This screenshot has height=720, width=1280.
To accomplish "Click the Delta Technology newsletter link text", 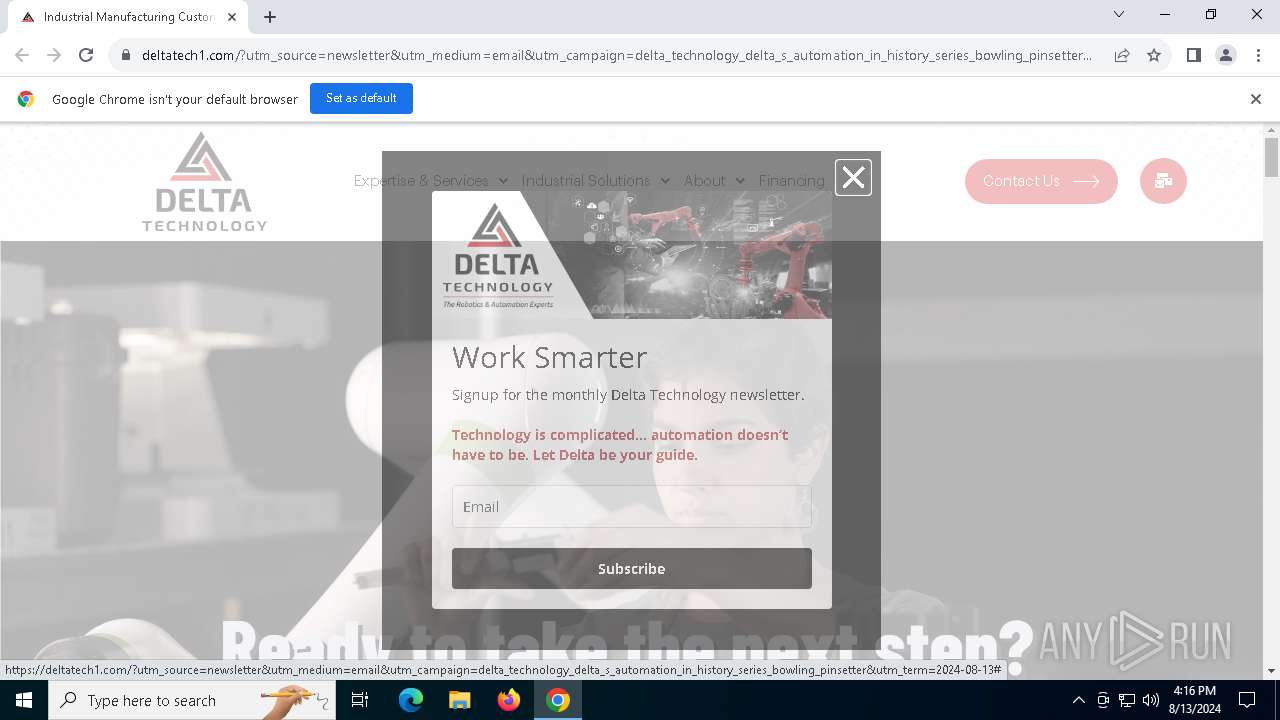I will click(707, 395).
